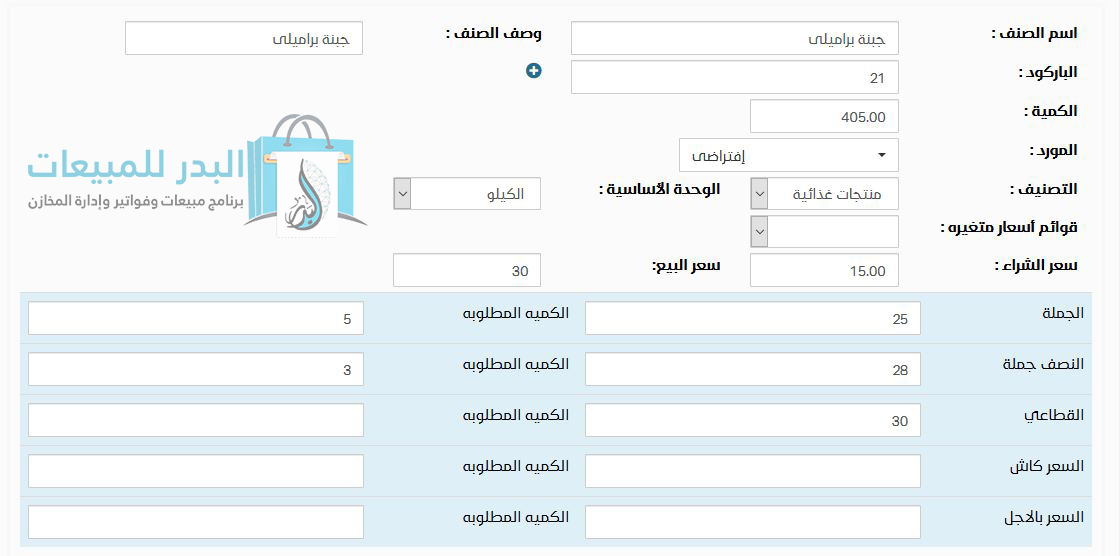Click the empty السعر كاش price field
This screenshot has height=556, width=1120.
[x=753, y=471]
